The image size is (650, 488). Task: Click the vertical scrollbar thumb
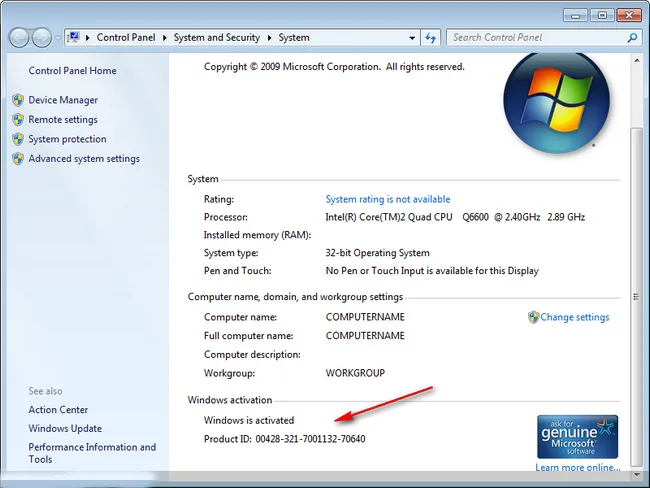tap(636, 297)
